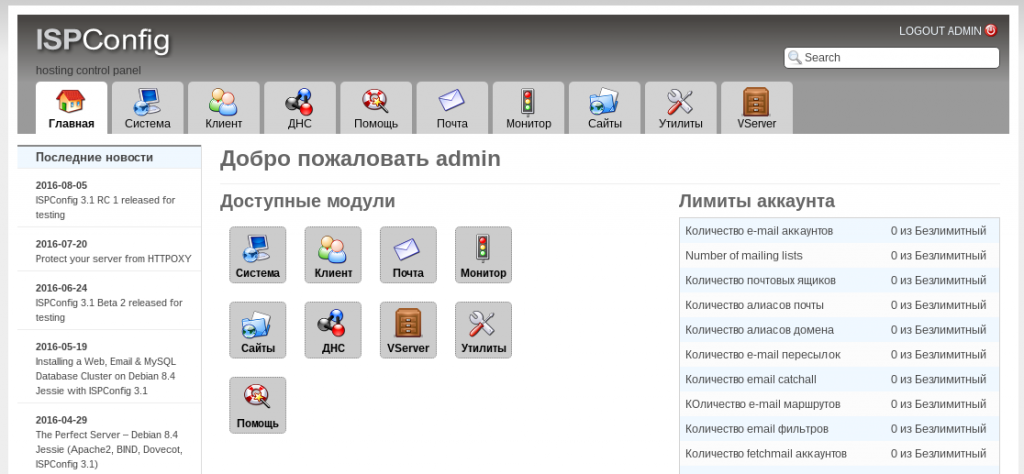Screen dimensions: 1024x474
Task: Switch to the VServer tab in navigation
Action: (757, 108)
